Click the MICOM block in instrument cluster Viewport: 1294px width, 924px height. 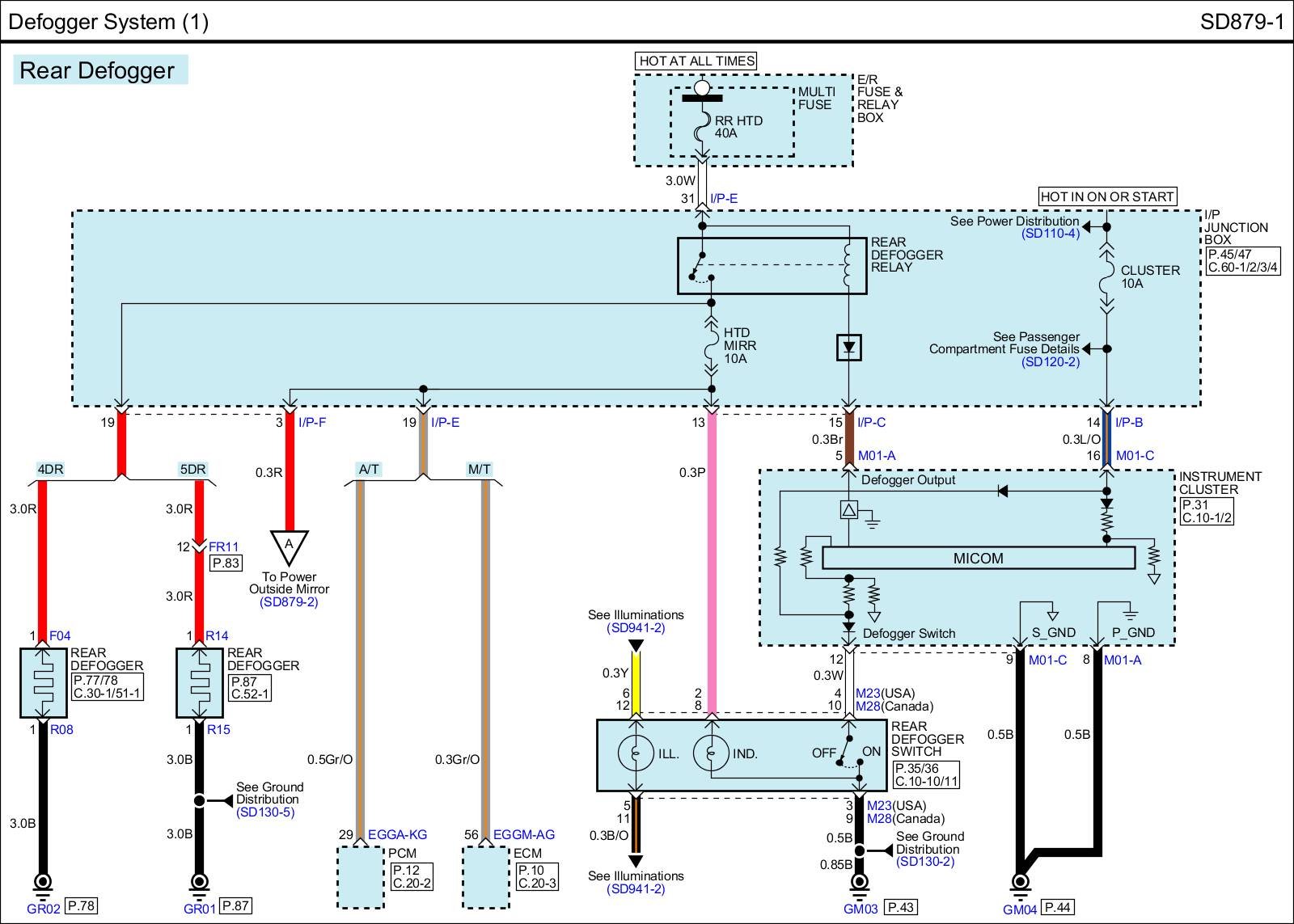coord(978,559)
